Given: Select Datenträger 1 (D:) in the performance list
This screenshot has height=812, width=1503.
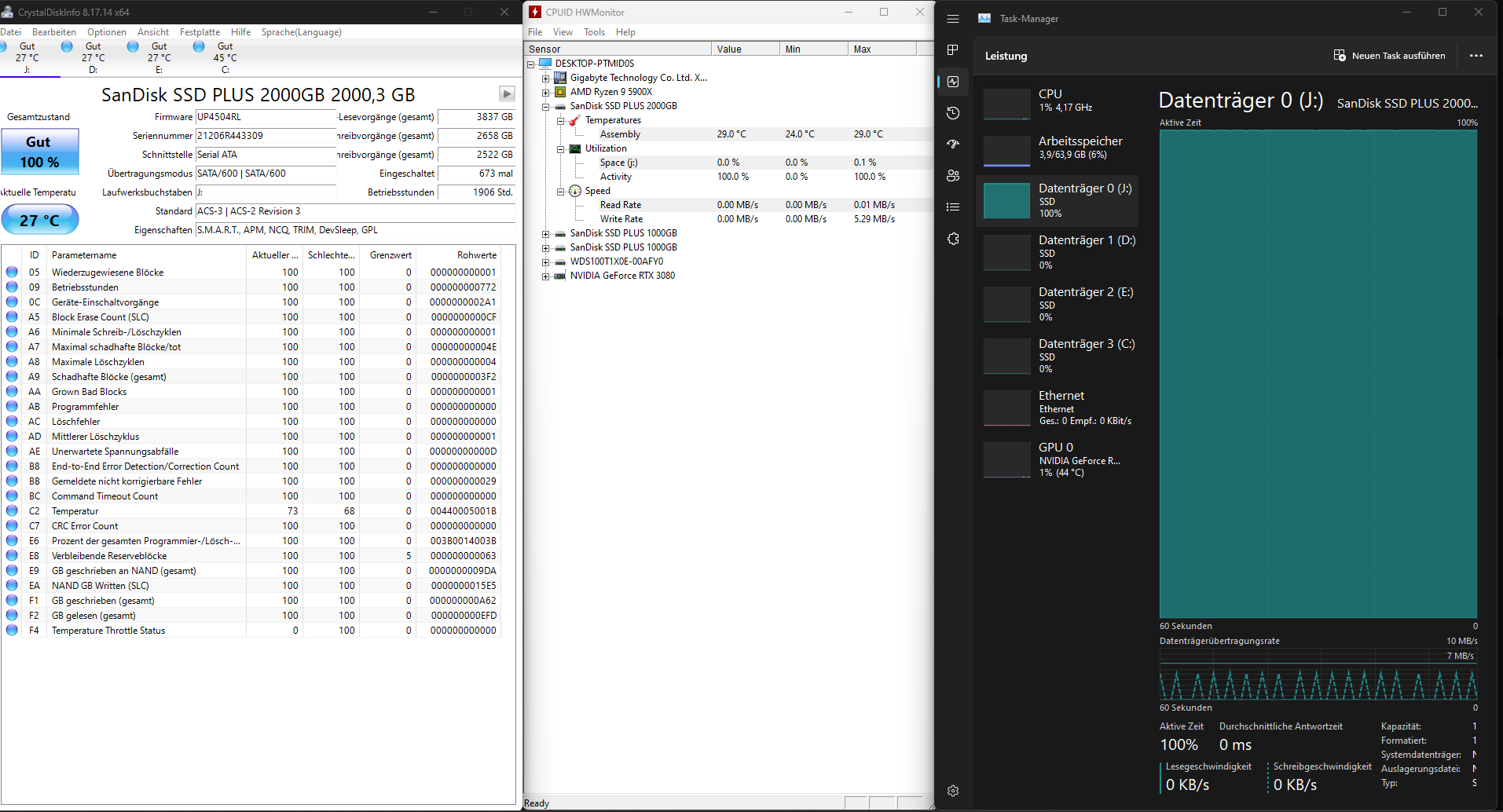Looking at the screenshot, I should [x=1057, y=252].
